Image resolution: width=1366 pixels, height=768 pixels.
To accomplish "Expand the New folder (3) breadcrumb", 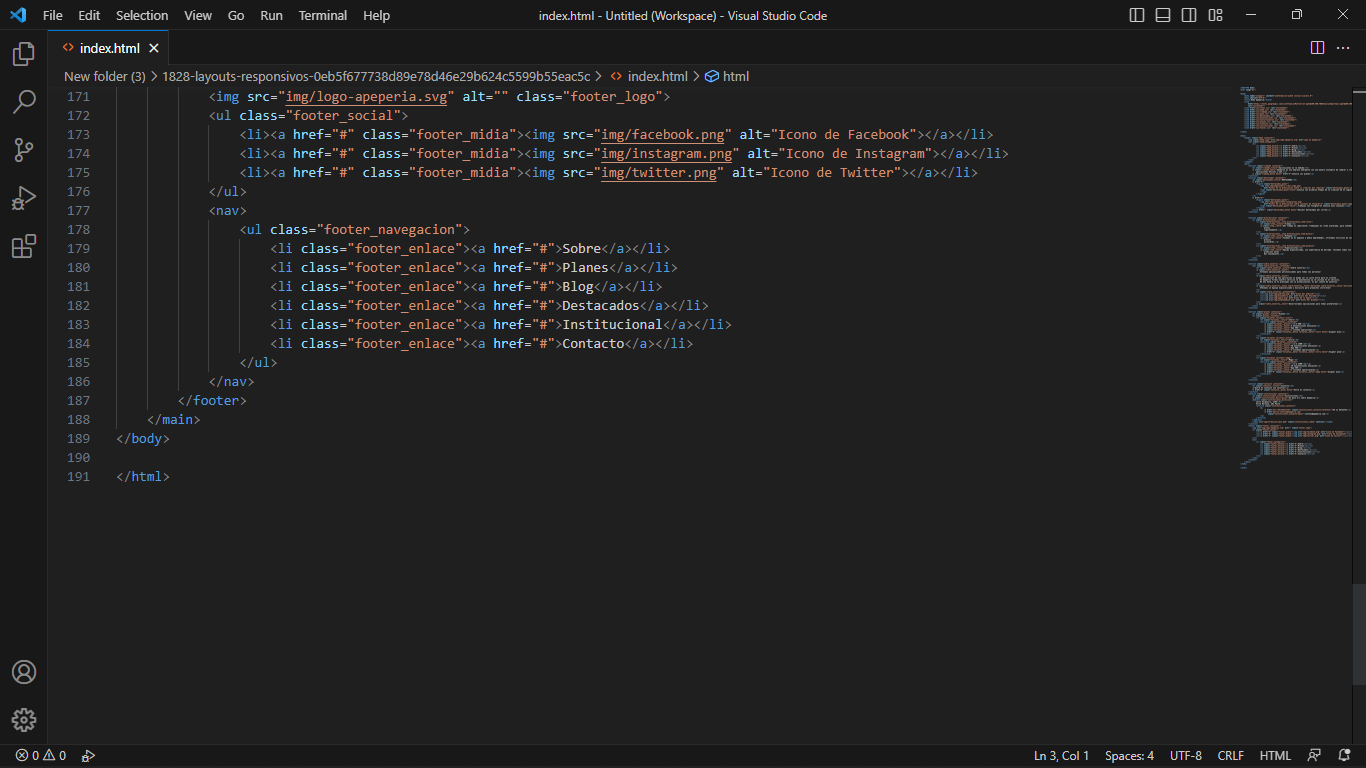I will click(104, 76).
